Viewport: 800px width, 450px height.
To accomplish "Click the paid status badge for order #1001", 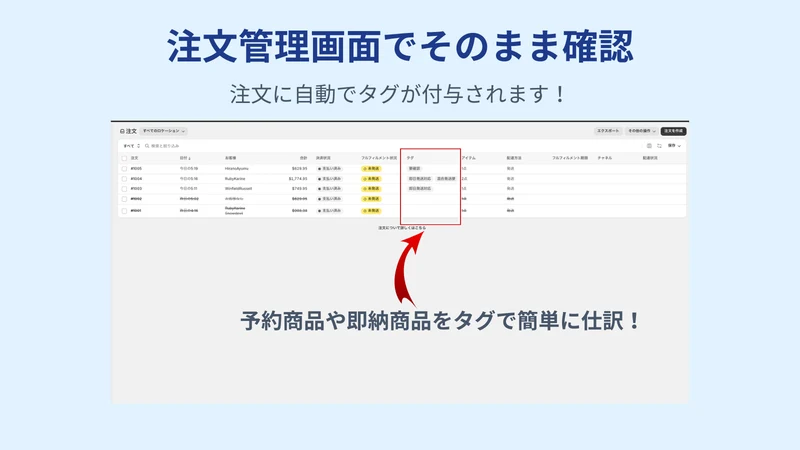I will coord(330,211).
